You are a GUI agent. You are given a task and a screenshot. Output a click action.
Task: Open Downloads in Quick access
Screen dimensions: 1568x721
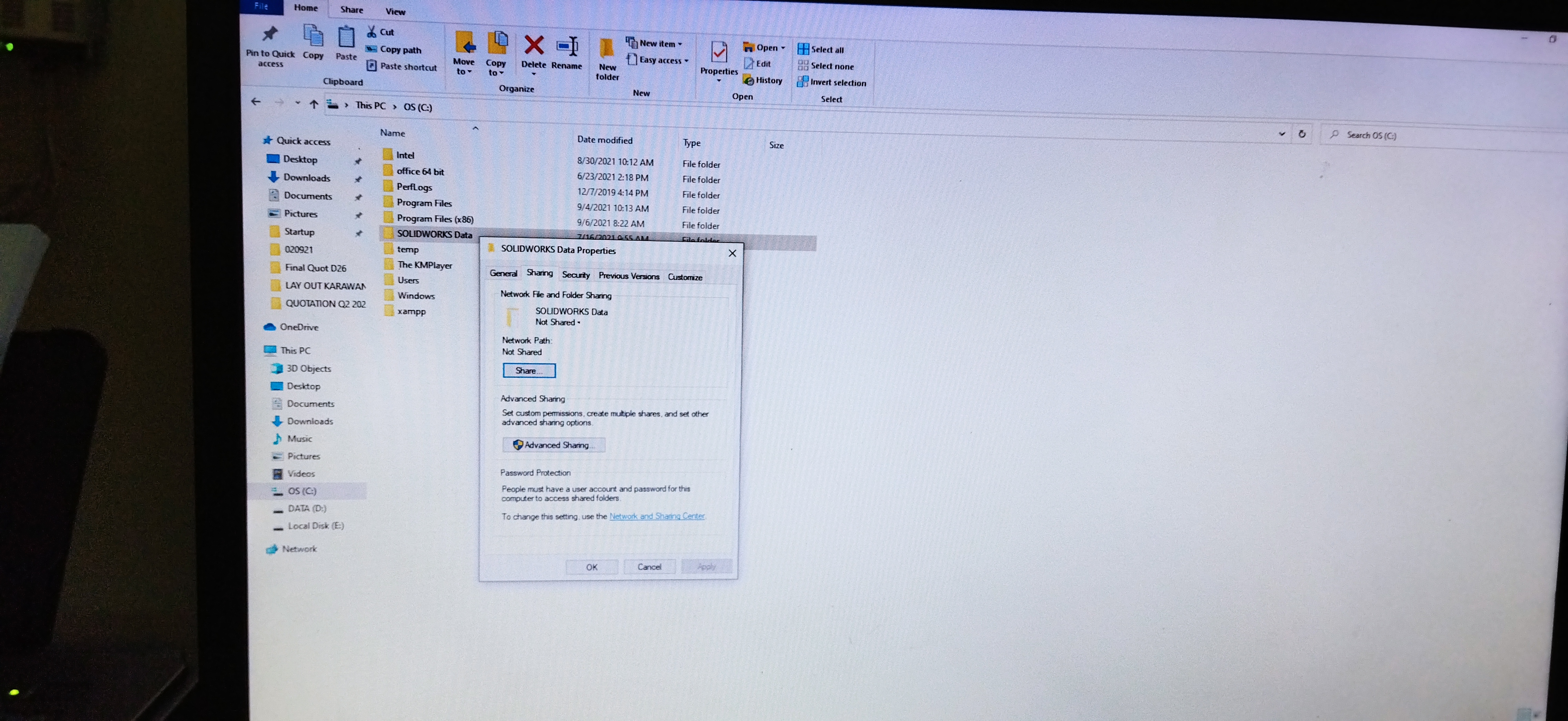tap(299, 178)
